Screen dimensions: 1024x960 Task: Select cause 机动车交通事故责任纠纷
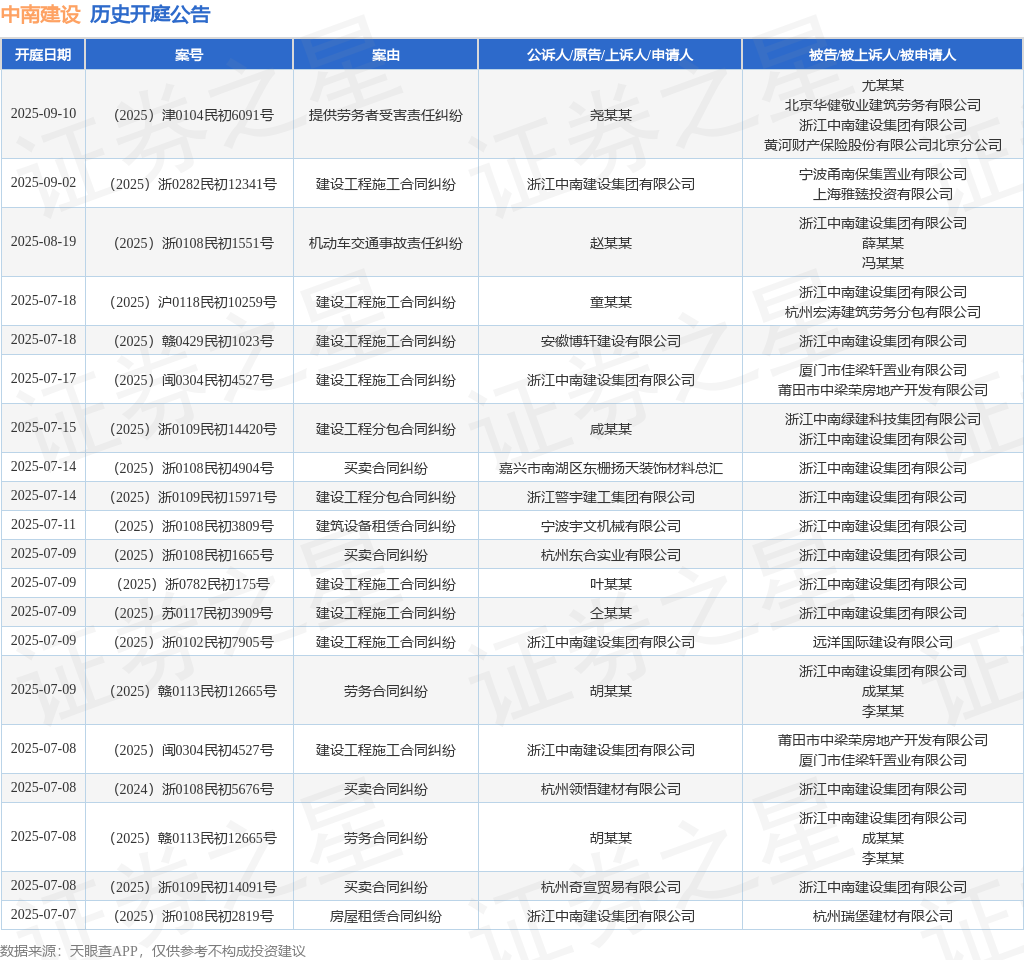point(385,244)
